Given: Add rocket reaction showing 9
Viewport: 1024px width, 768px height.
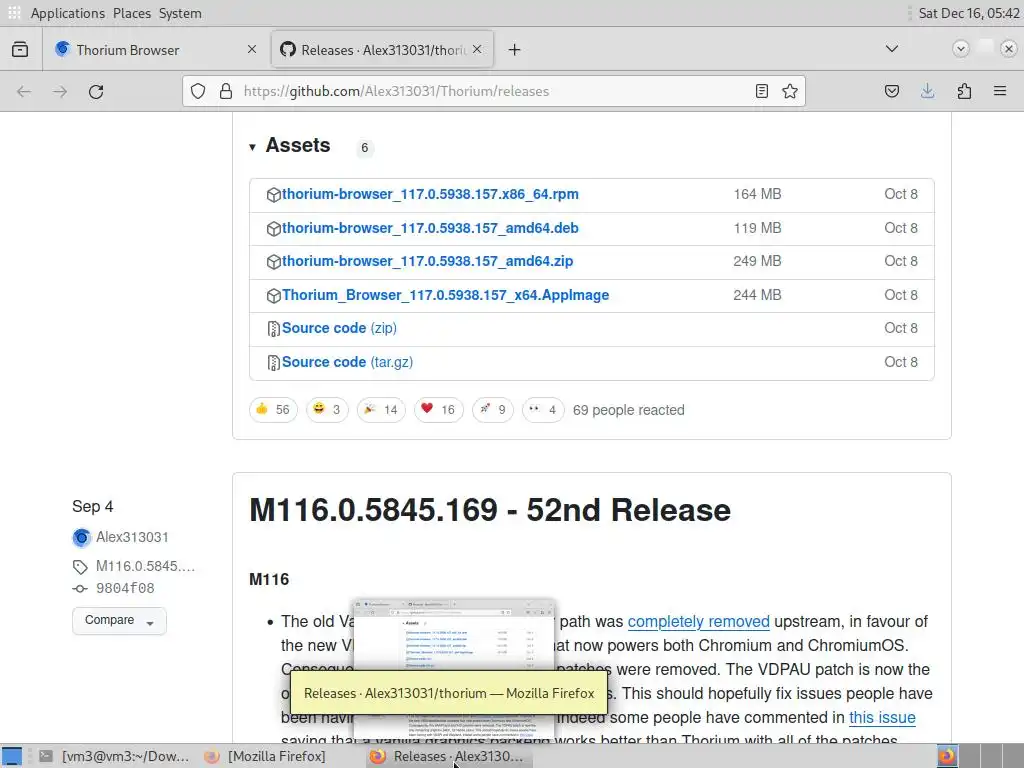Looking at the screenshot, I should (492, 410).
